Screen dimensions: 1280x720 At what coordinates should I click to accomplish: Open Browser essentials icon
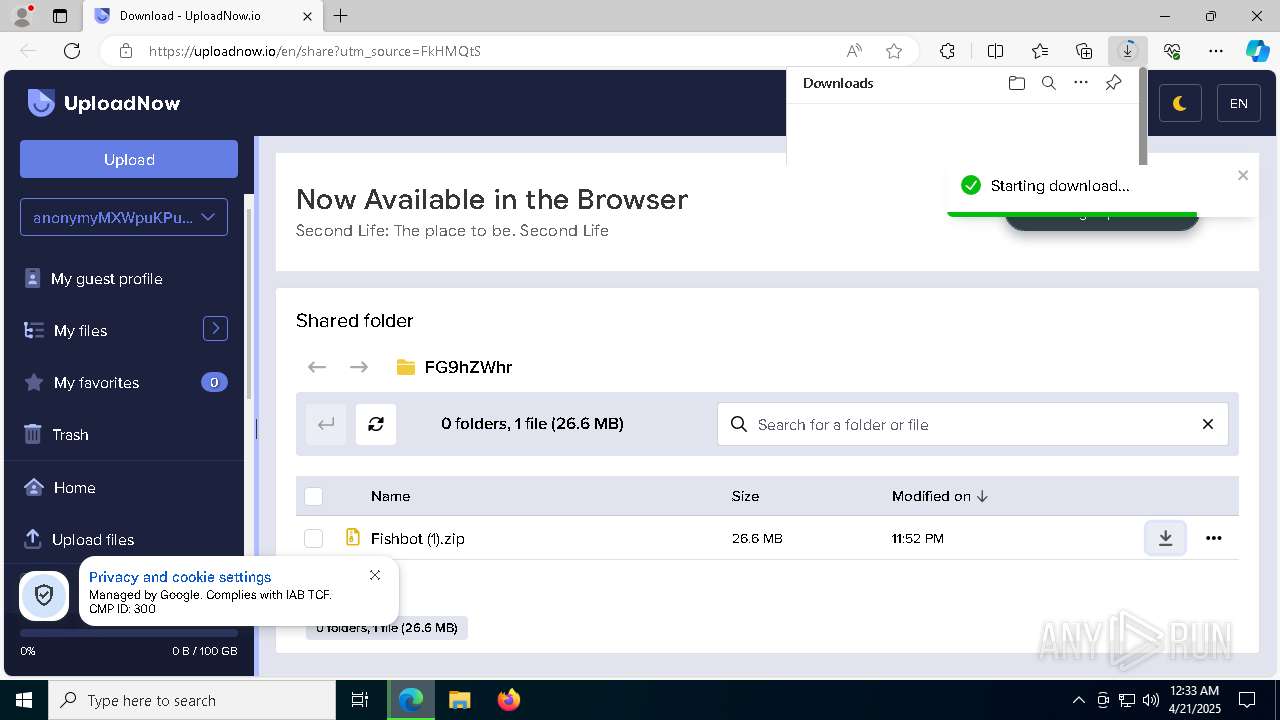click(1172, 51)
